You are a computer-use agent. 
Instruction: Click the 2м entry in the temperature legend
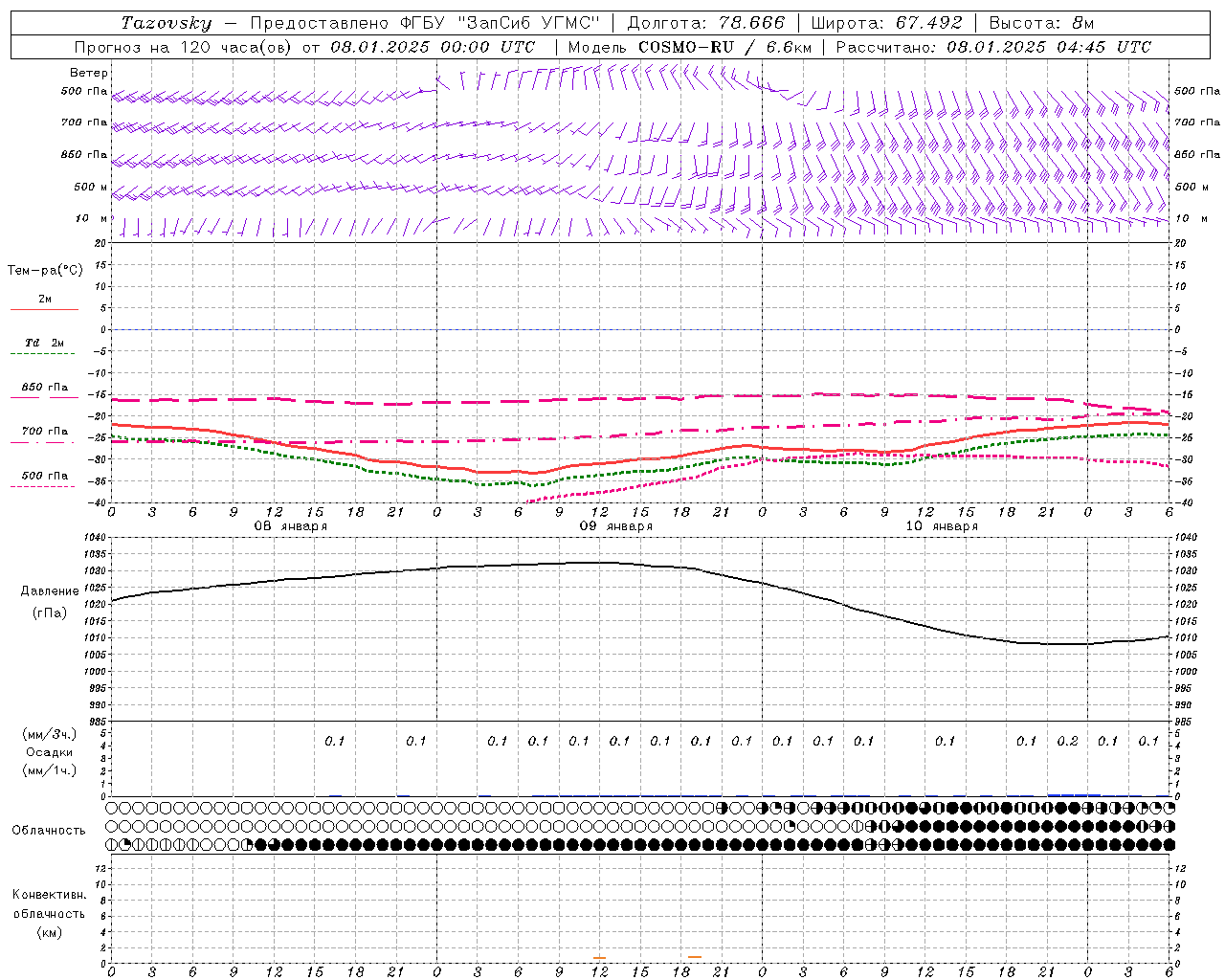click(x=45, y=299)
